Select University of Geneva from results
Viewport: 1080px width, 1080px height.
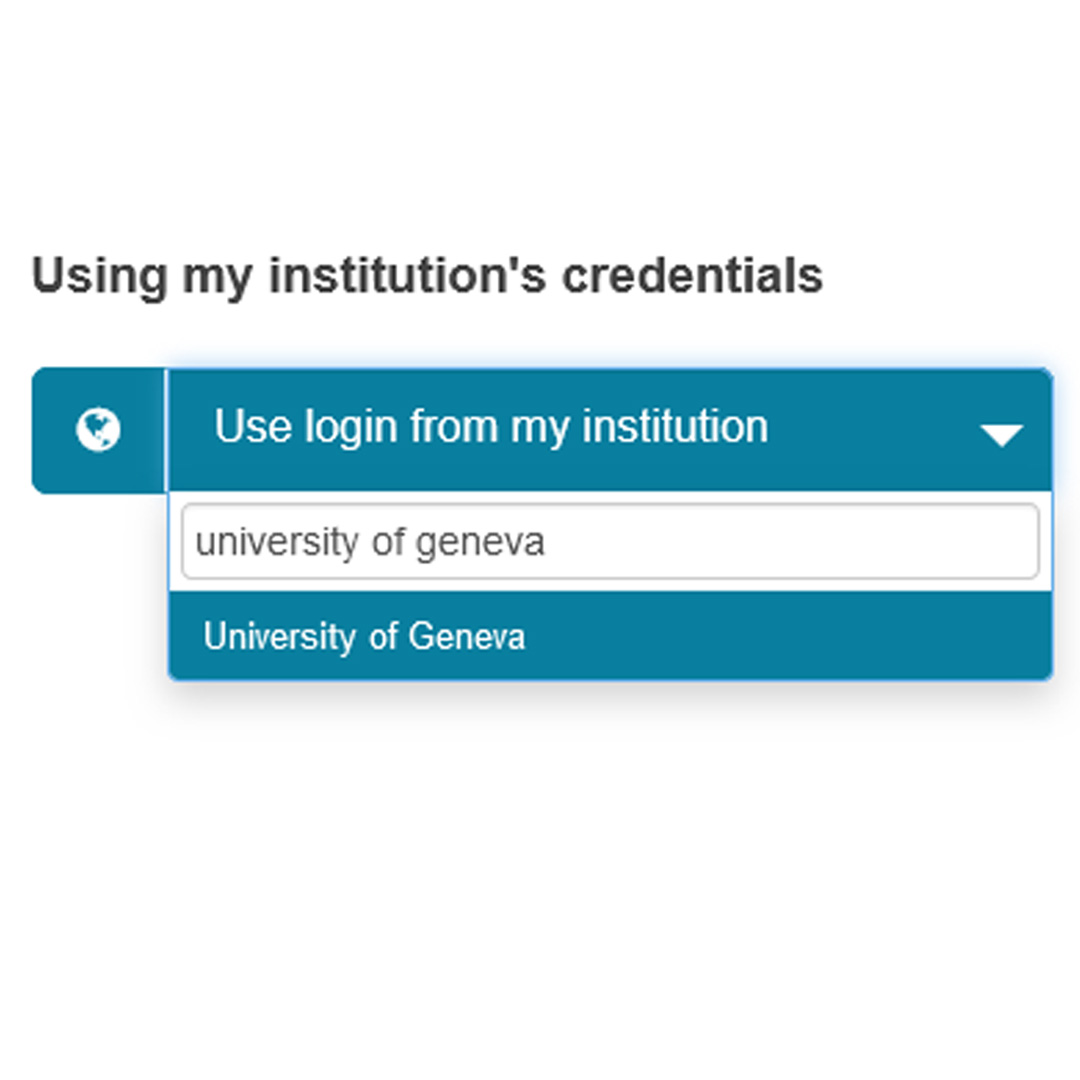click(x=364, y=637)
